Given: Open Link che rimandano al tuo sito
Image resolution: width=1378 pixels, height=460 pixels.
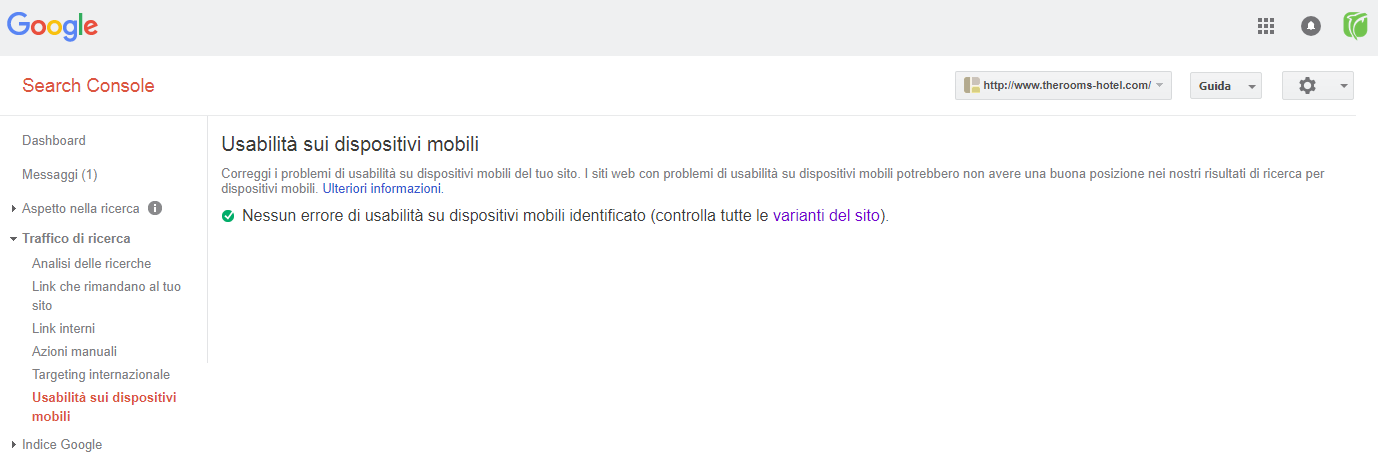Looking at the screenshot, I should tap(106, 296).
